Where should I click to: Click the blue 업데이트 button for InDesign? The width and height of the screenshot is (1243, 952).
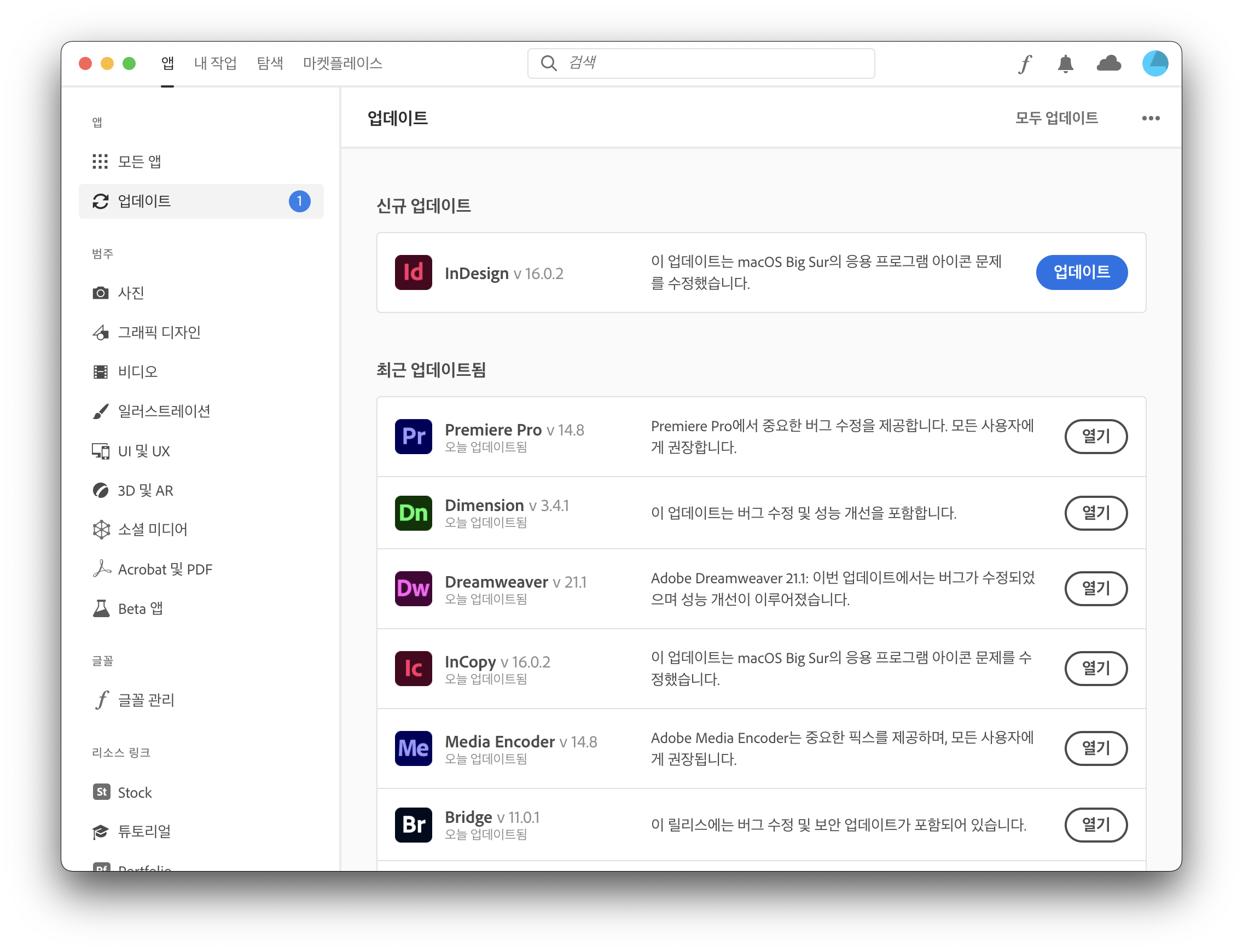(1081, 272)
